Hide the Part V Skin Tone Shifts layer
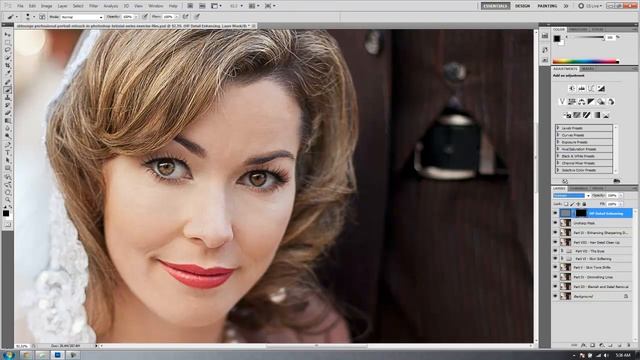 point(555,267)
